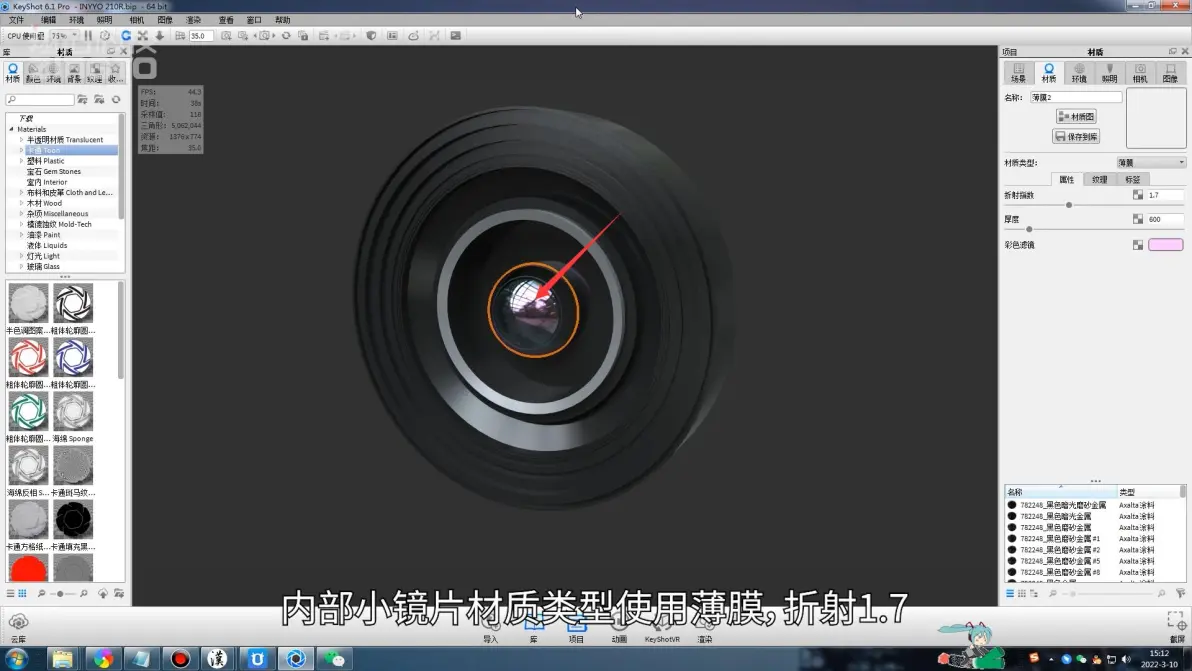The height and width of the screenshot is (671, 1192).
Task: Open the Windows Start button
Action: coord(17,658)
